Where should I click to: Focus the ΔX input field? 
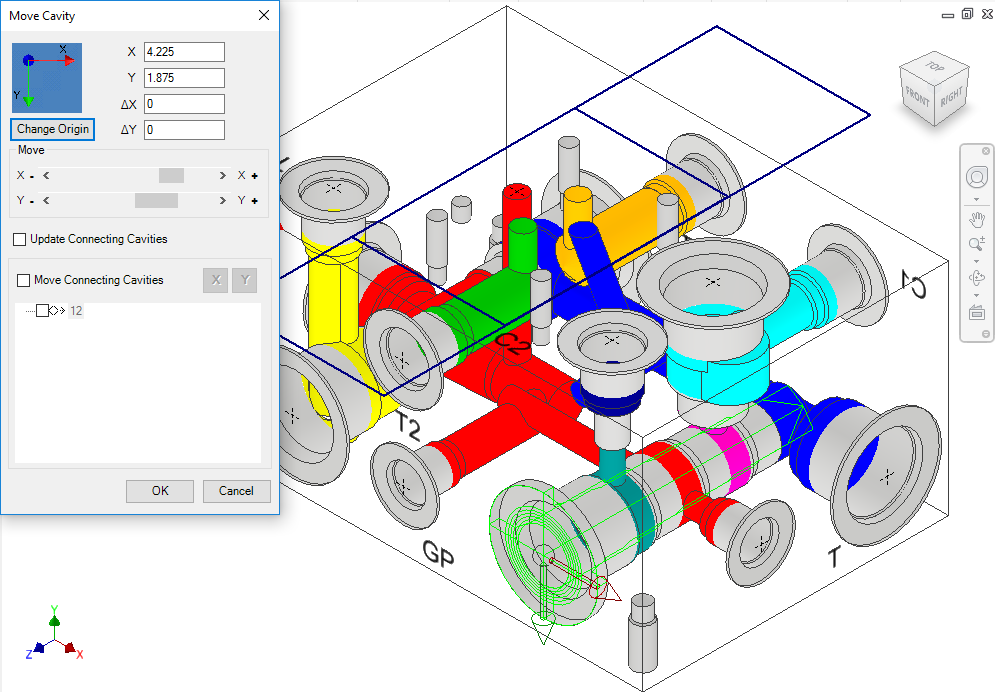click(x=184, y=104)
